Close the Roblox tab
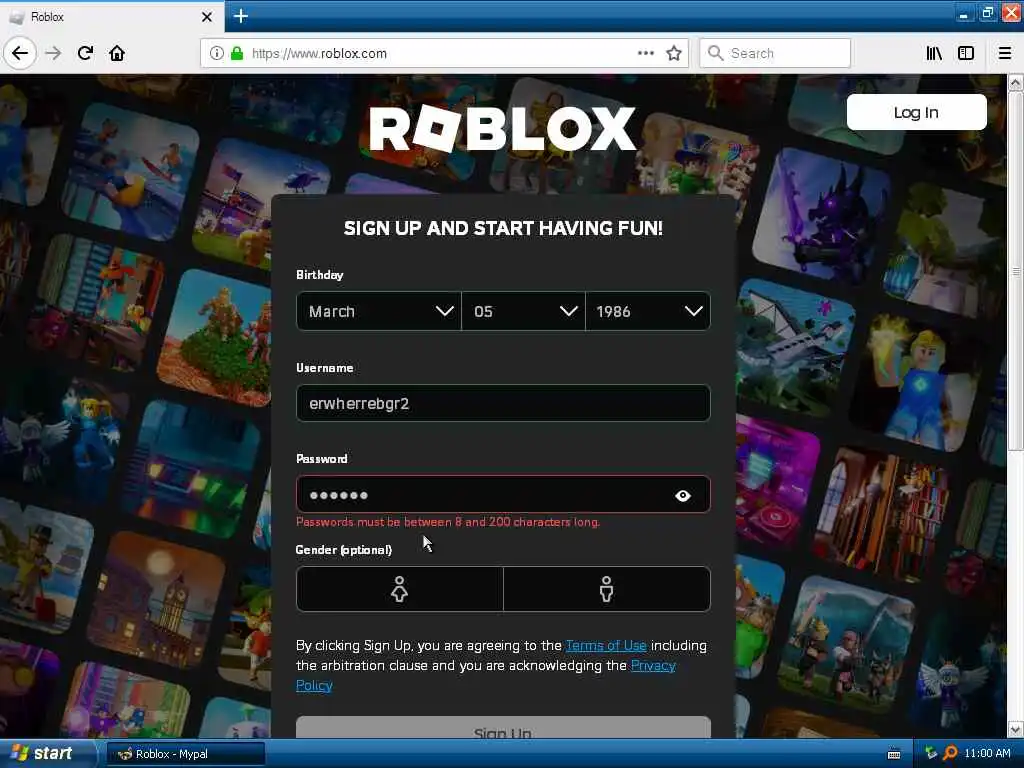 206,17
